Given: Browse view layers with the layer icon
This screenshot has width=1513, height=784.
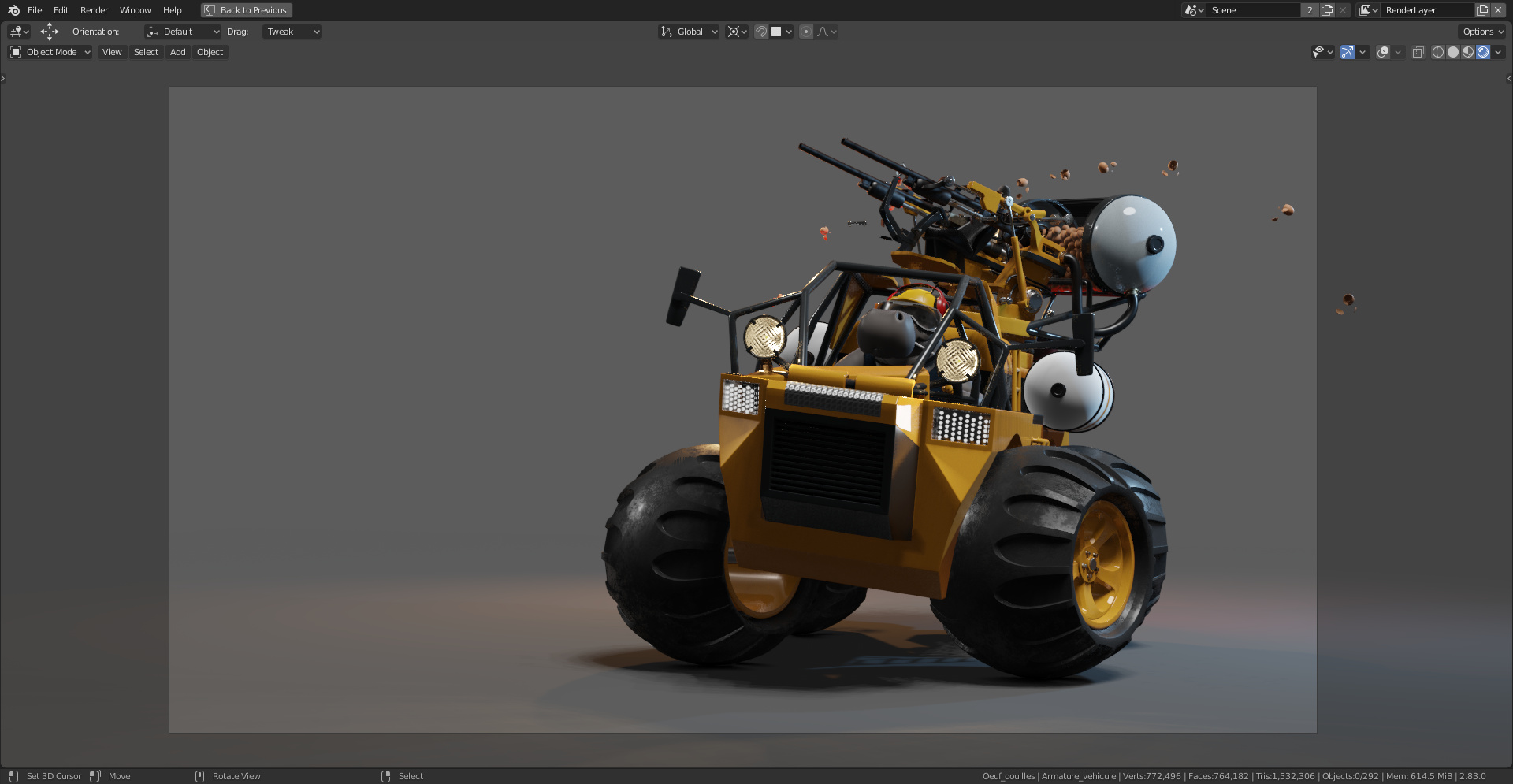Looking at the screenshot, I should tap(1368, 10).
